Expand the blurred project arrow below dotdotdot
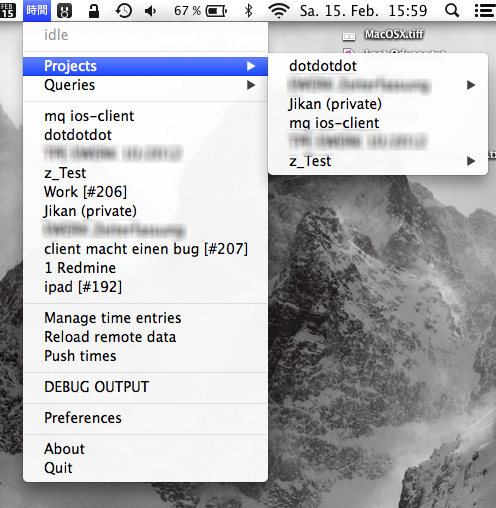Image resolution: width=496 pixels, height=508 pixels. [x=471, y=85]
